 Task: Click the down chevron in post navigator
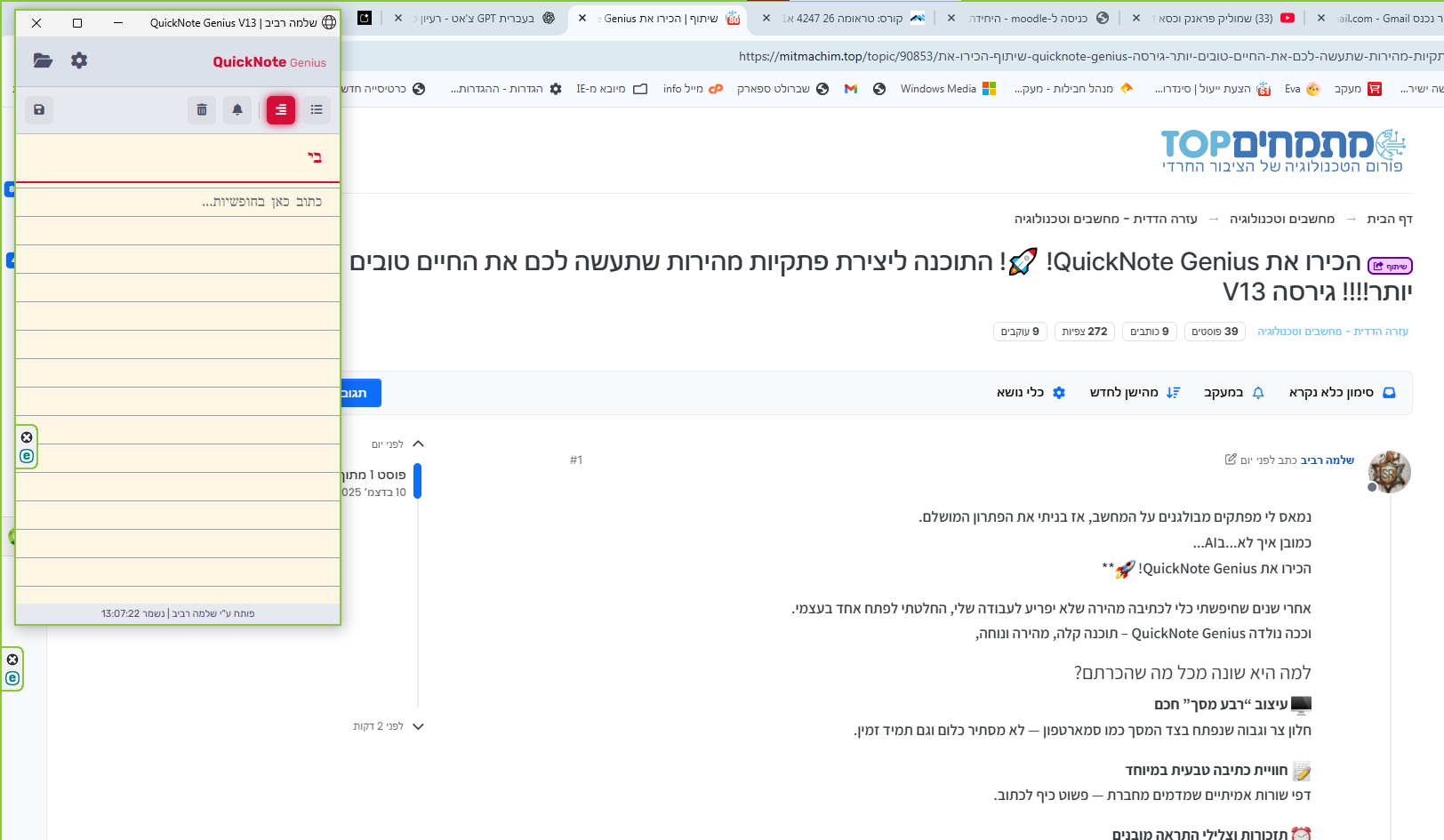pos(418,726)
